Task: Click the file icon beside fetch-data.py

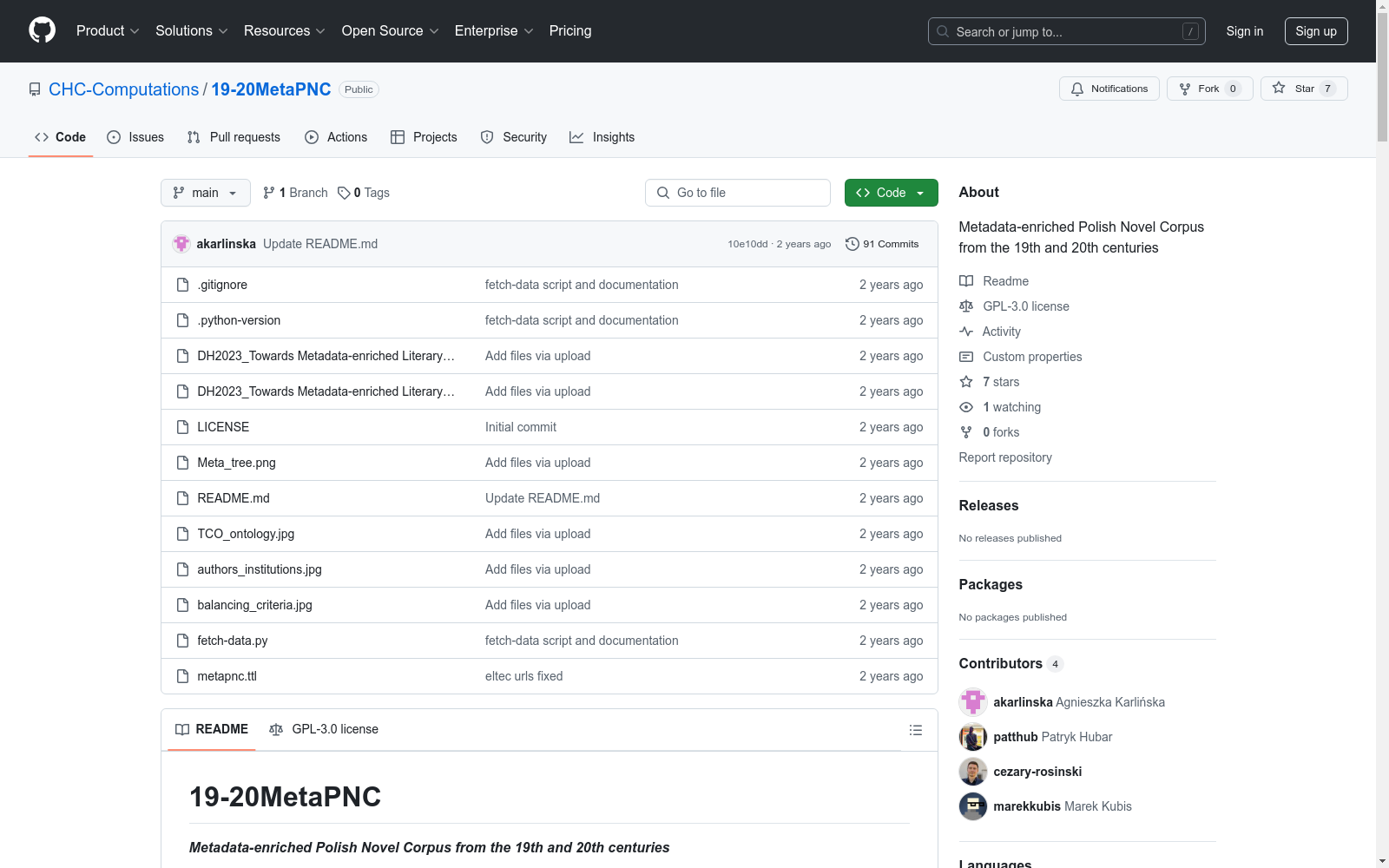Action: 182,641
